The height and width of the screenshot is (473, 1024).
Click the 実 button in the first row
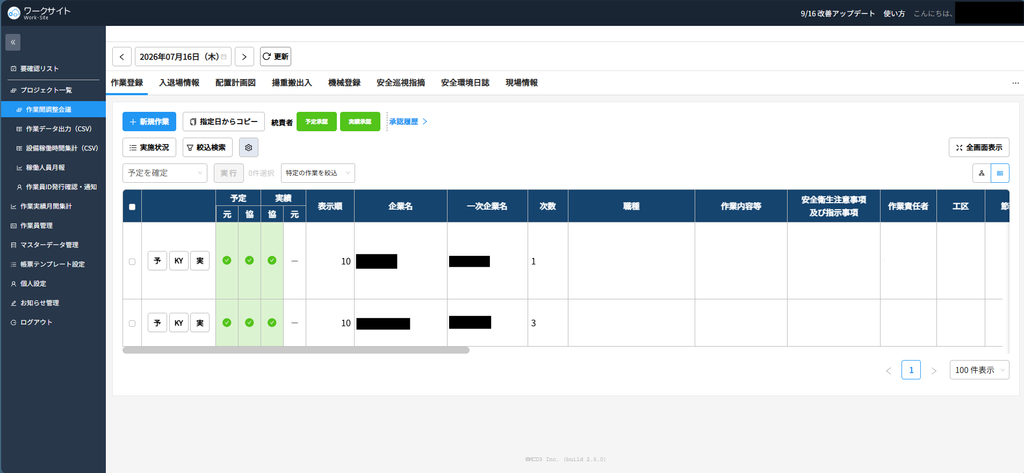200,261
